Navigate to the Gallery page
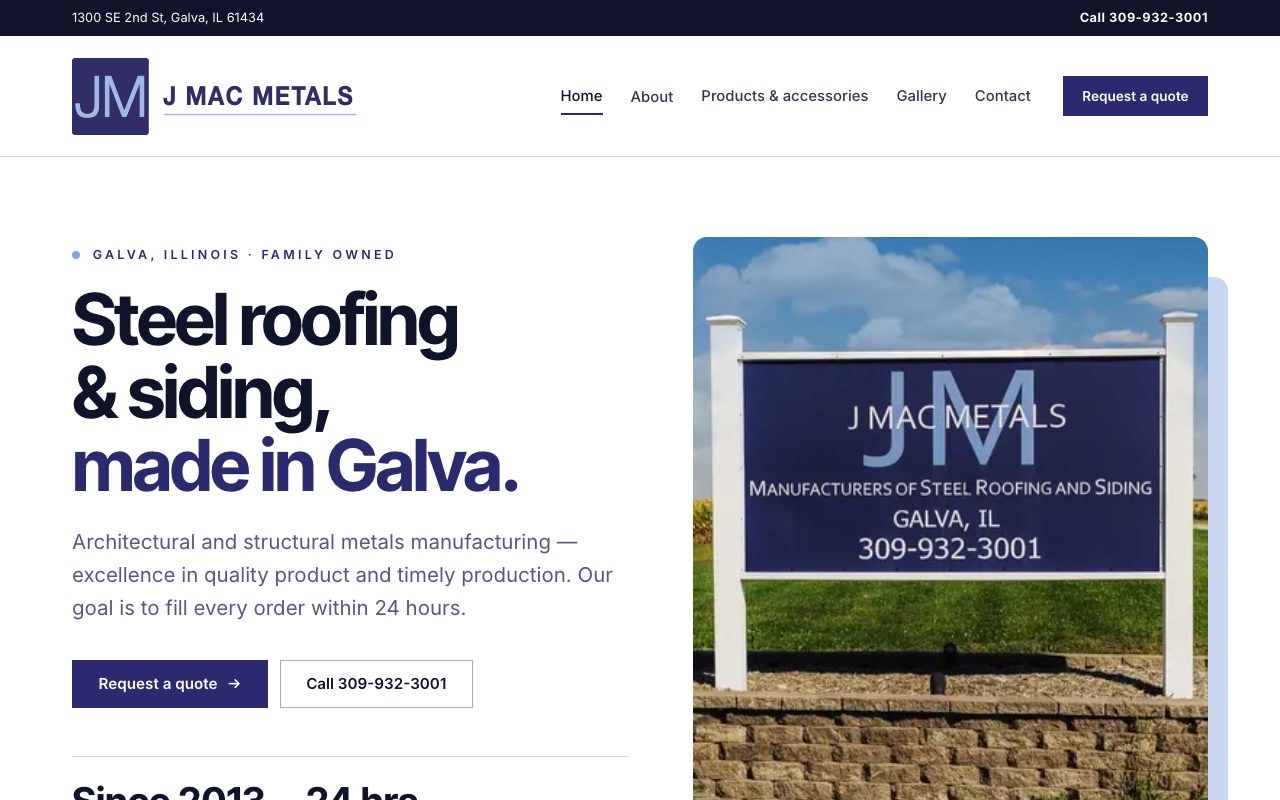This screenshot has width=1280, height=800. 921,96
